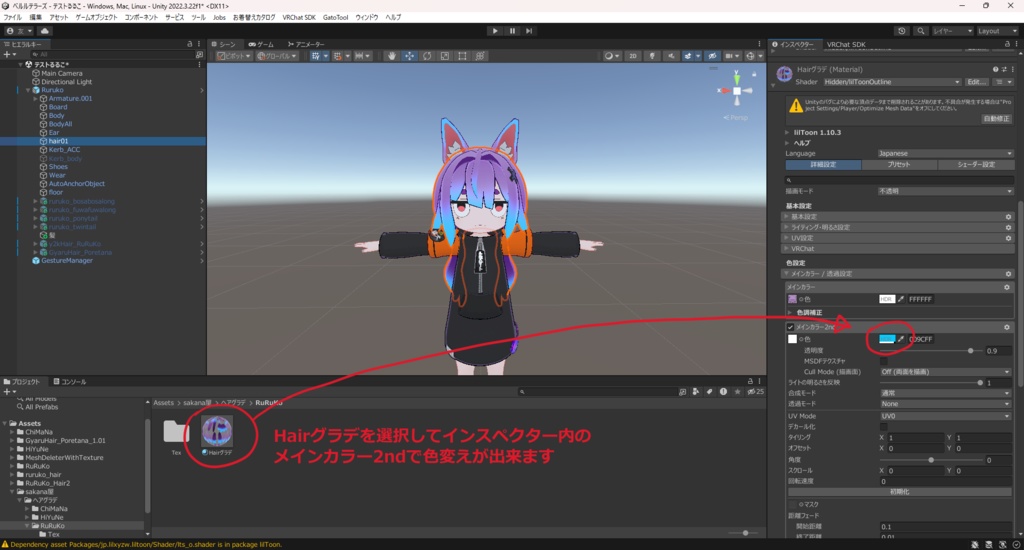
Task: Switch to the ゲーム tab
Action: point(261,44)
